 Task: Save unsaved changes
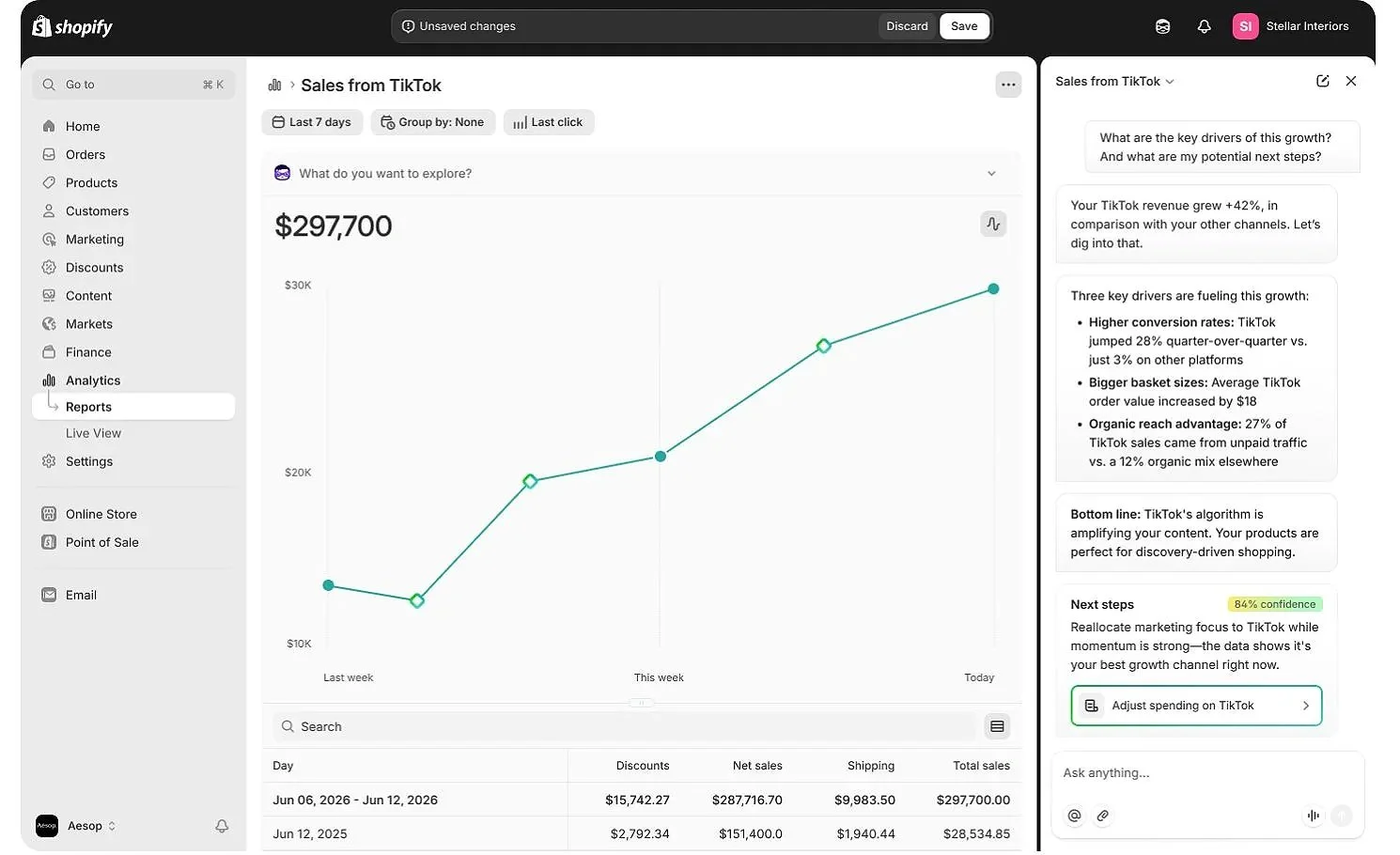pyautogui.click(x=964, y=26)
